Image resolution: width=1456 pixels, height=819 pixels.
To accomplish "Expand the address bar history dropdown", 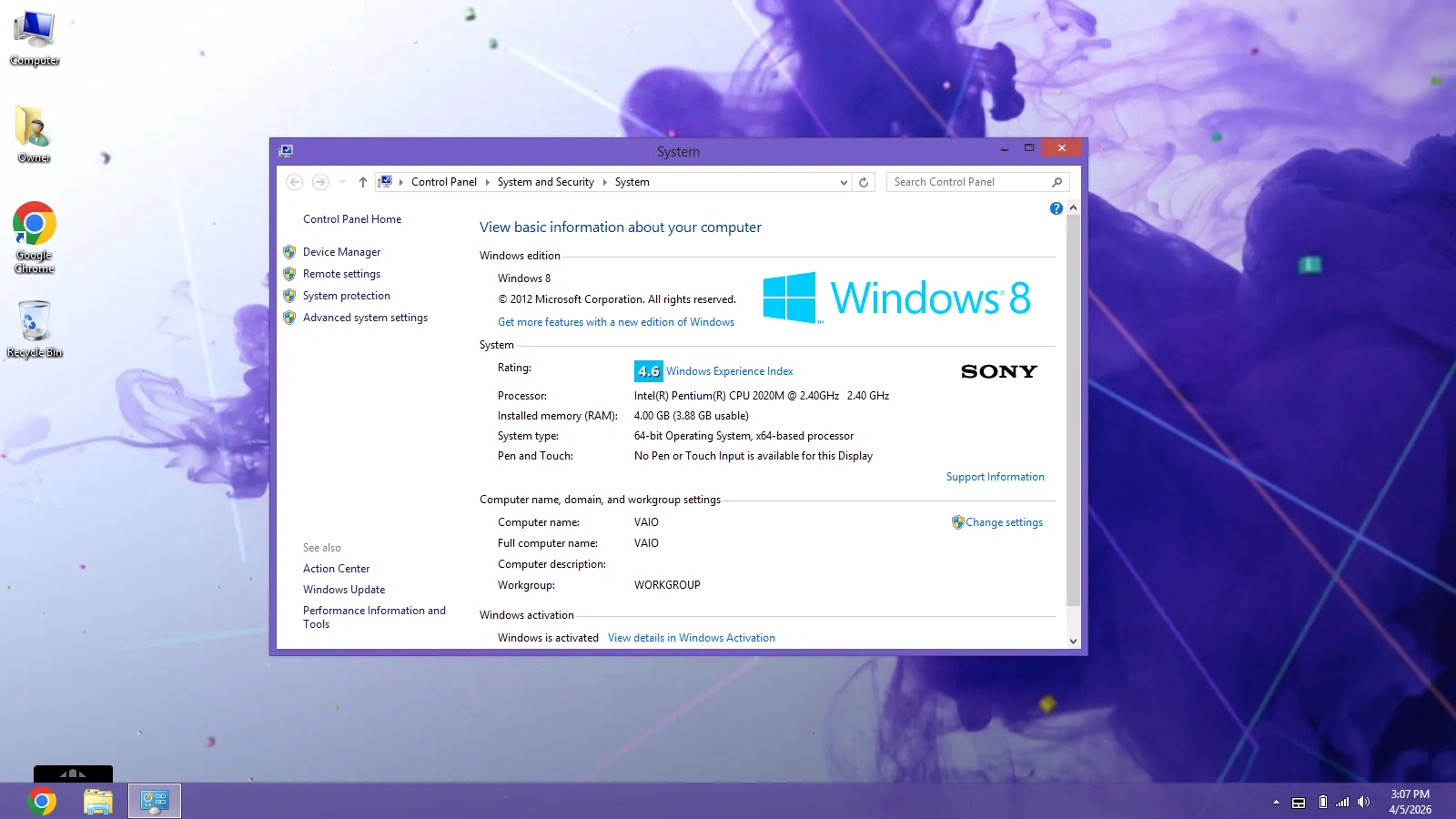I will [x=844, y=182].
